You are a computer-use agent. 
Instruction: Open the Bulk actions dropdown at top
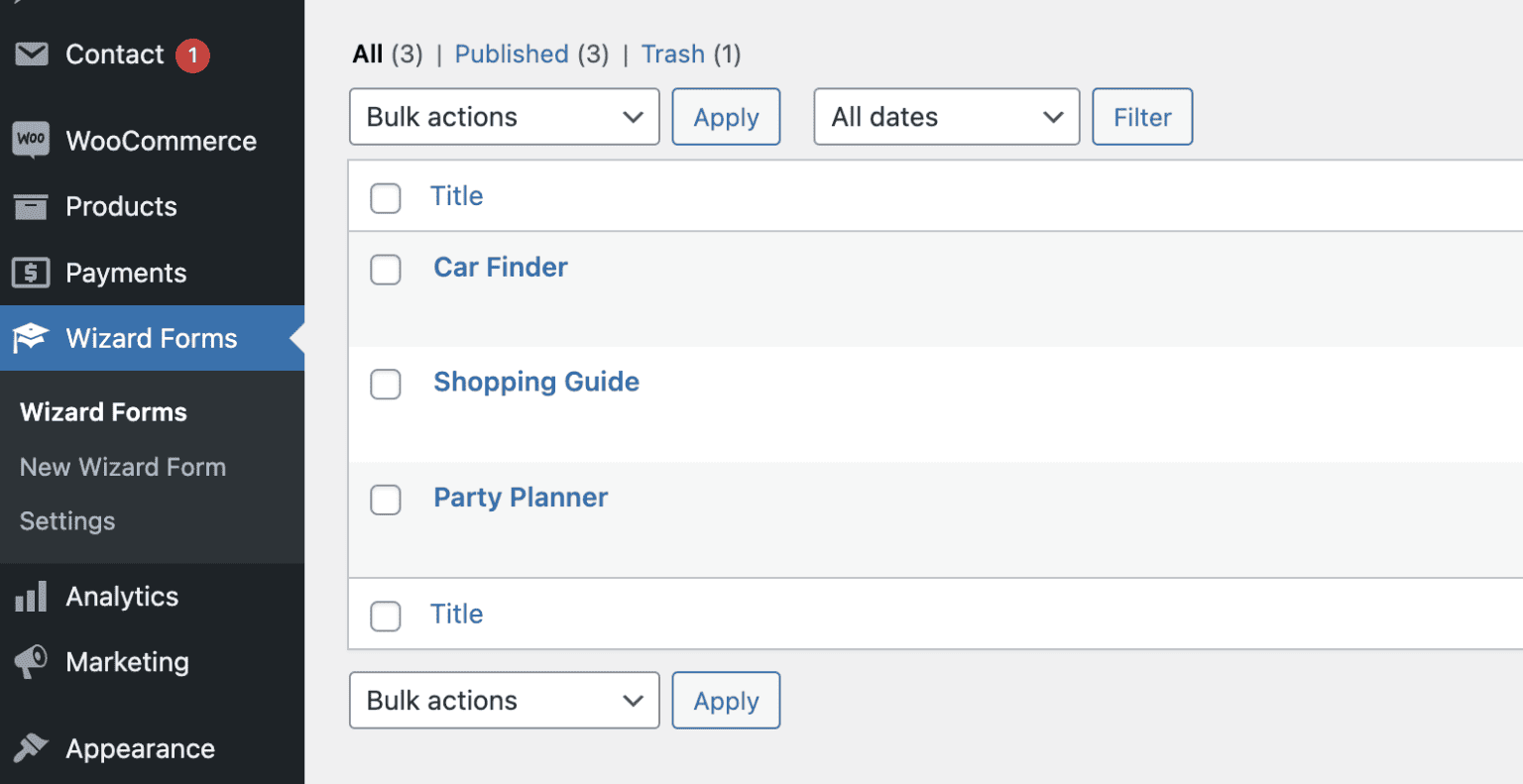(x=504, y=116)
